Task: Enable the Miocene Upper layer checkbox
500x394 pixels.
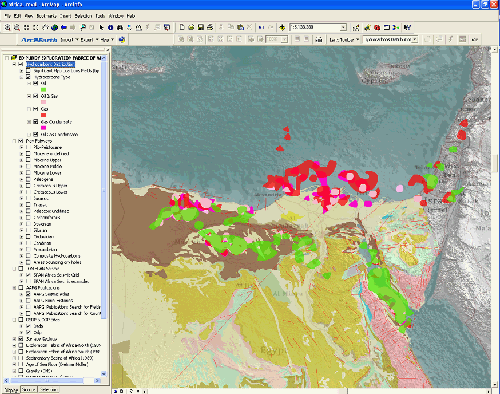Action: [28, 160]
